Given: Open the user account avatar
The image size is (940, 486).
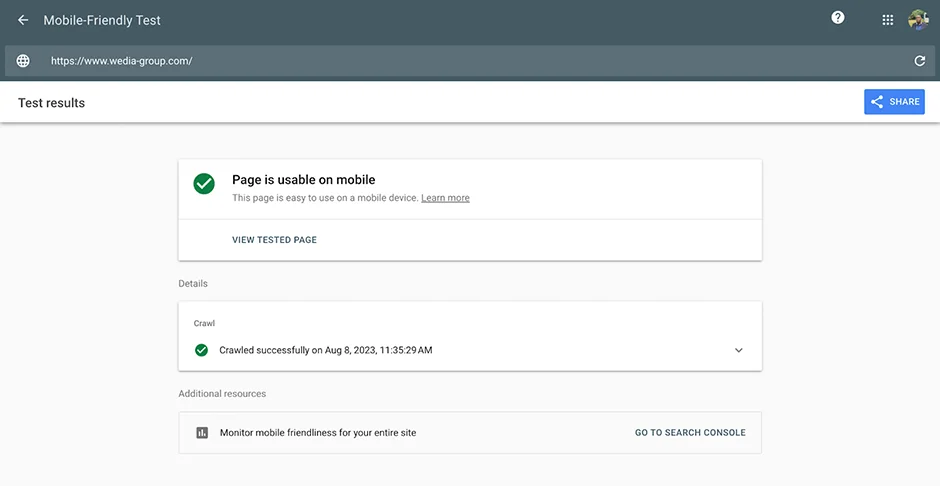Looking at the screenshot, I should click(918, 19).
